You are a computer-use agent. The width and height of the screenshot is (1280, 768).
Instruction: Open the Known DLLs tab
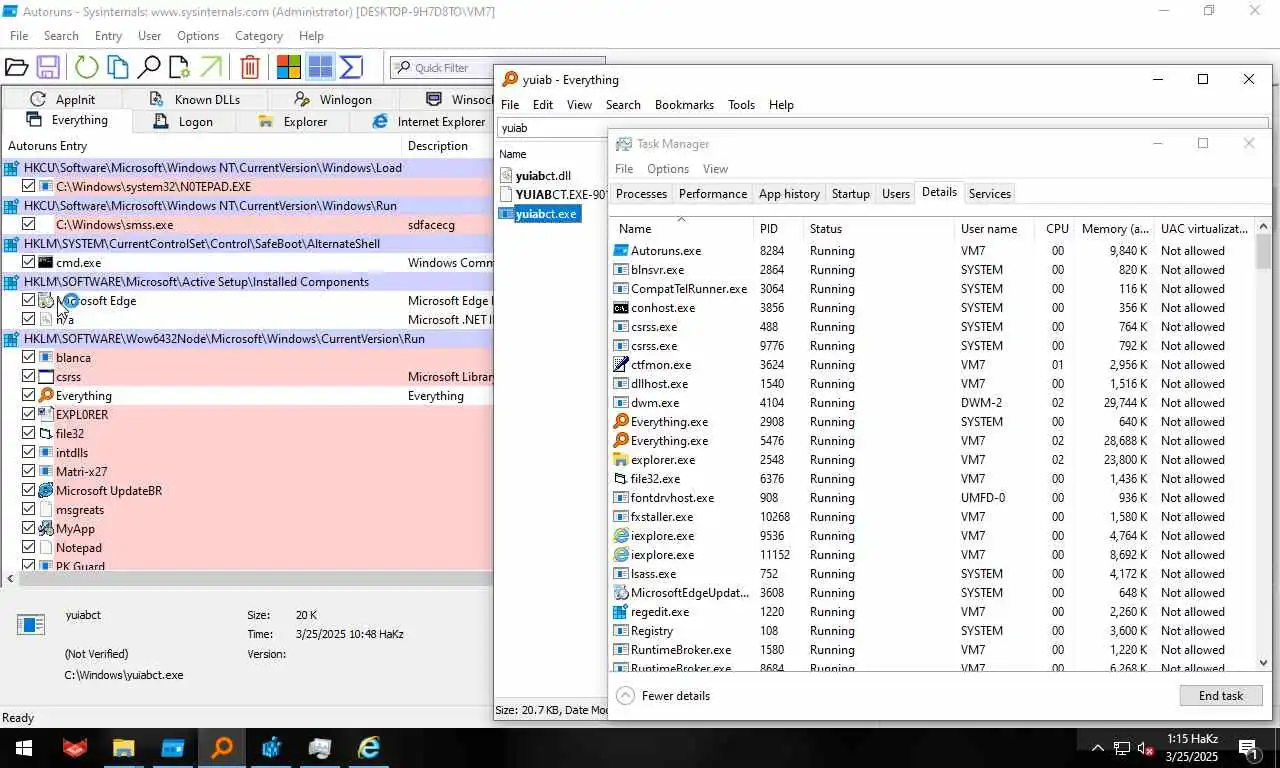point(195,99)
